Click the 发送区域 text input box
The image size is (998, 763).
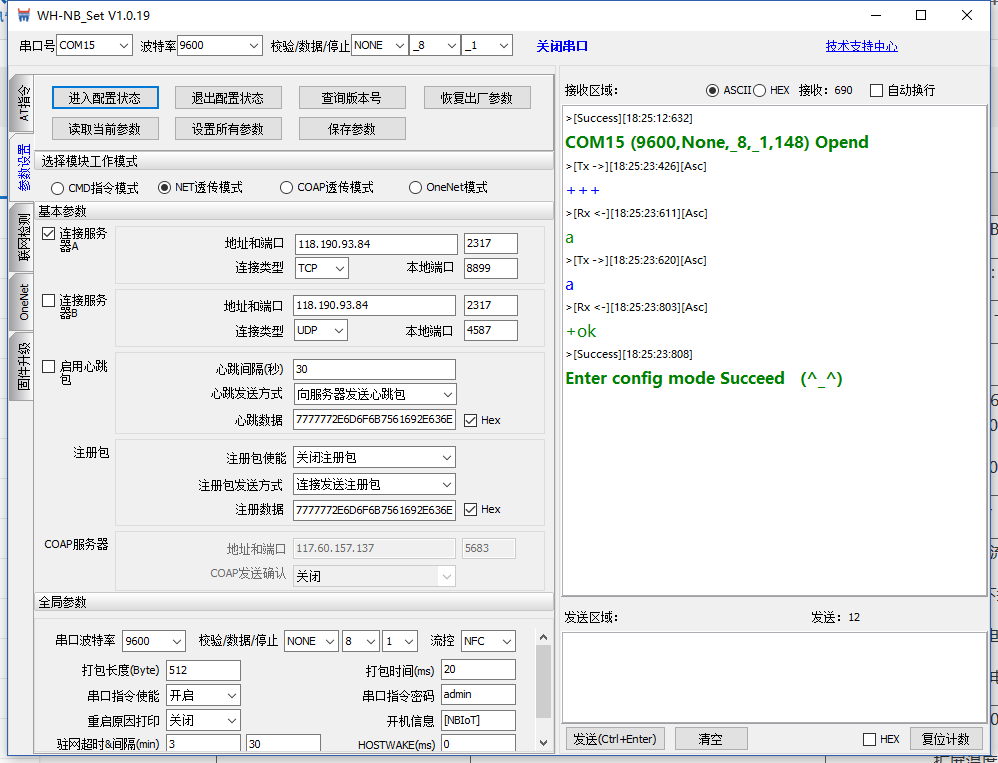coord(773,678)
